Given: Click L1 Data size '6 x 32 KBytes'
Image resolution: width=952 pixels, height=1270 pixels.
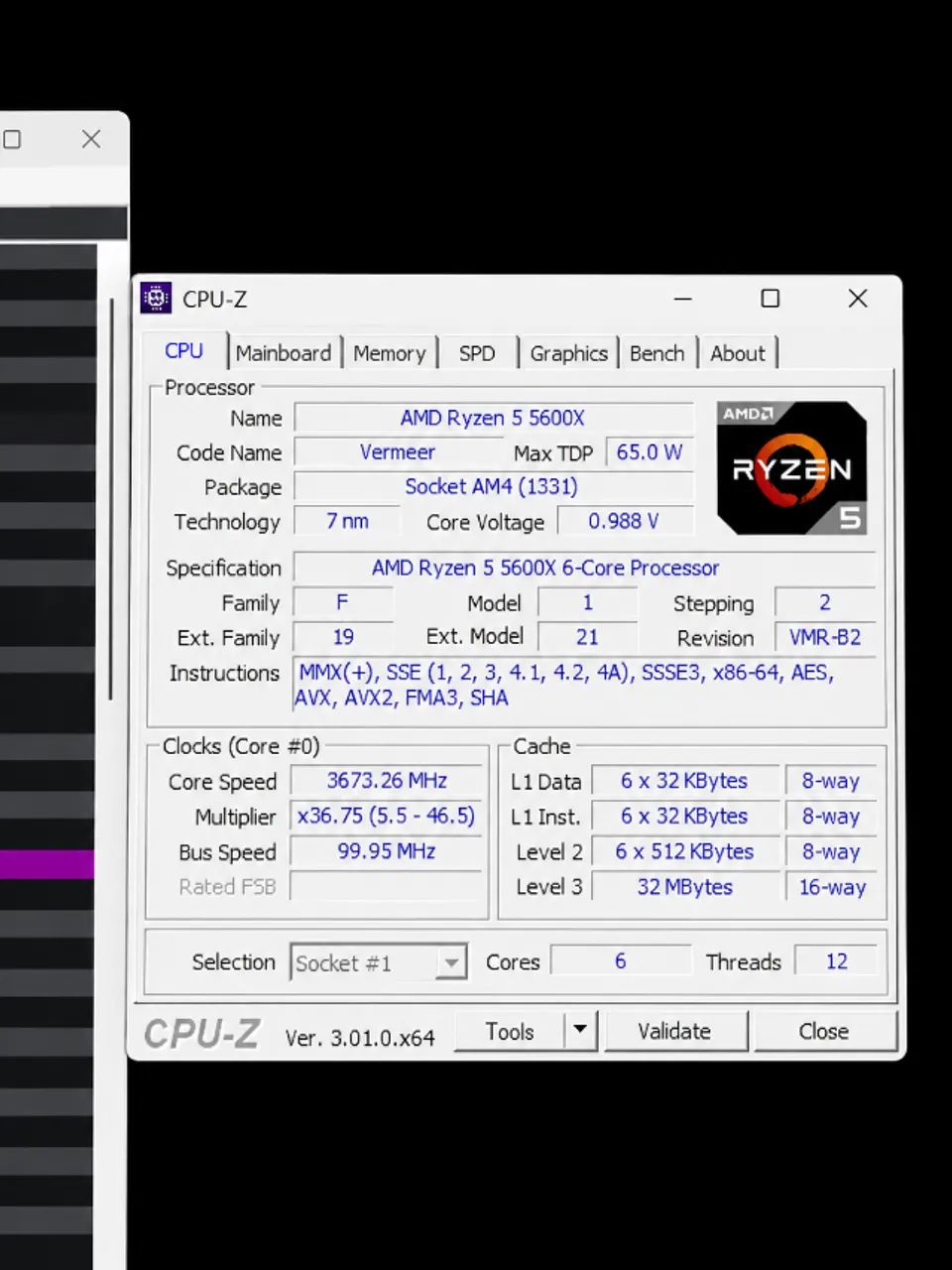Looking at the screenshot, I should pyautogui.click(x=684, y=781).
